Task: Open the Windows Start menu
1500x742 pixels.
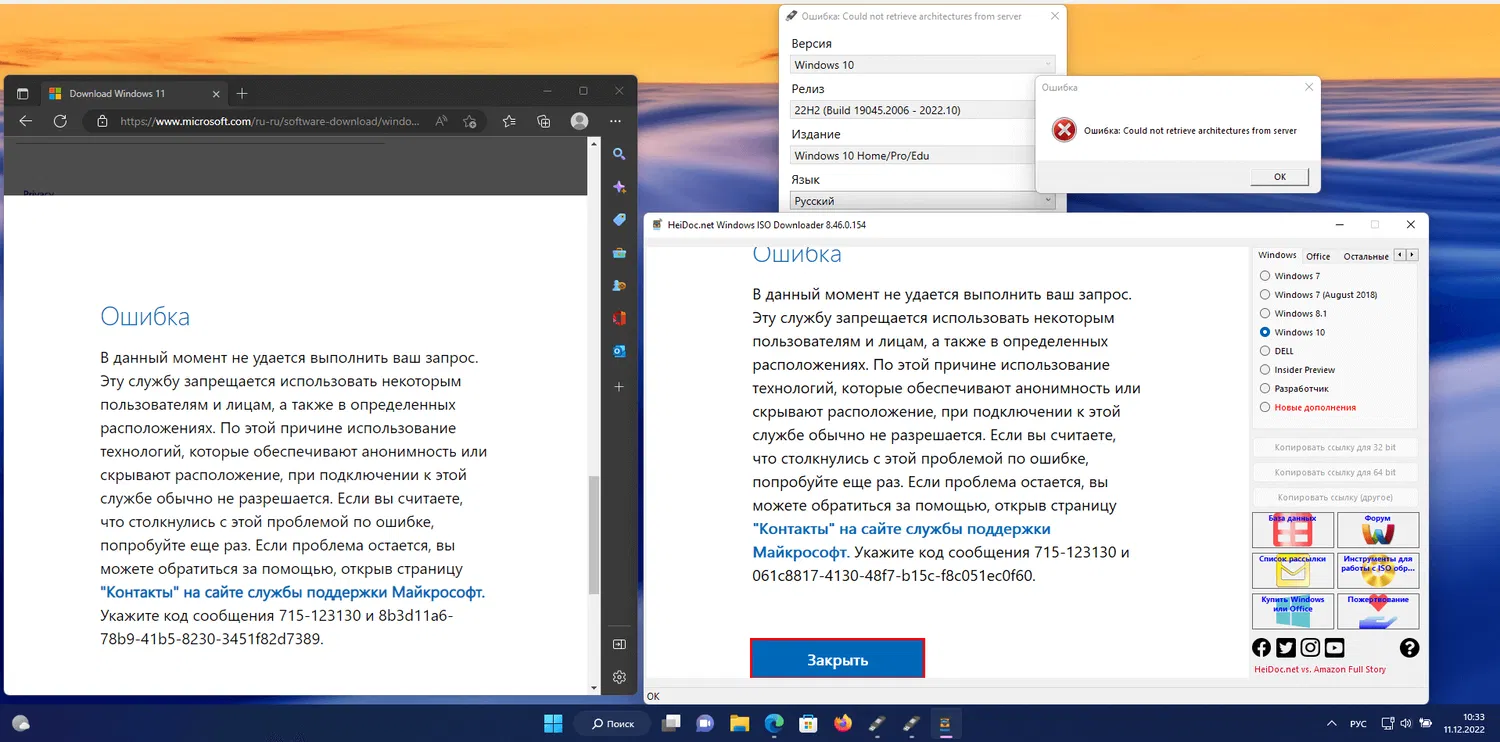Action: coord(553,723)
